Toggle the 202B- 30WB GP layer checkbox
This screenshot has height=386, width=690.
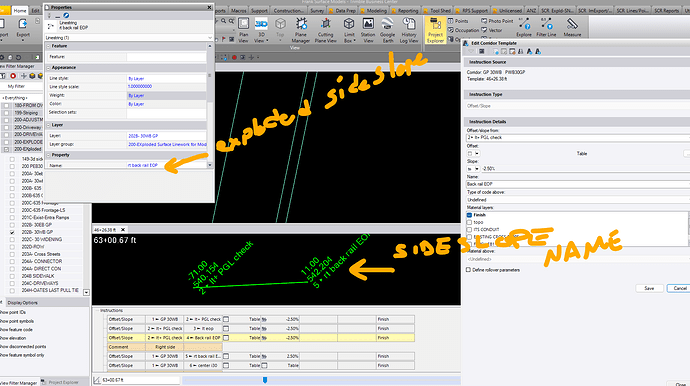tap(12, 232)
